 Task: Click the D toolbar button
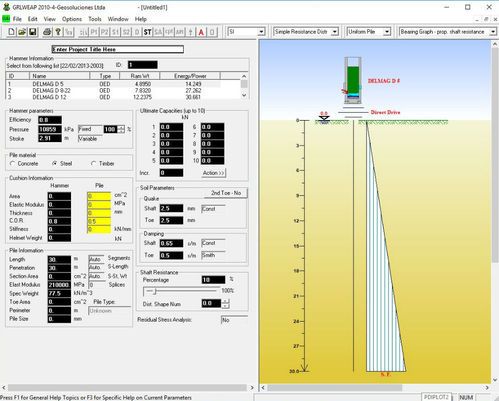(137, 32)
